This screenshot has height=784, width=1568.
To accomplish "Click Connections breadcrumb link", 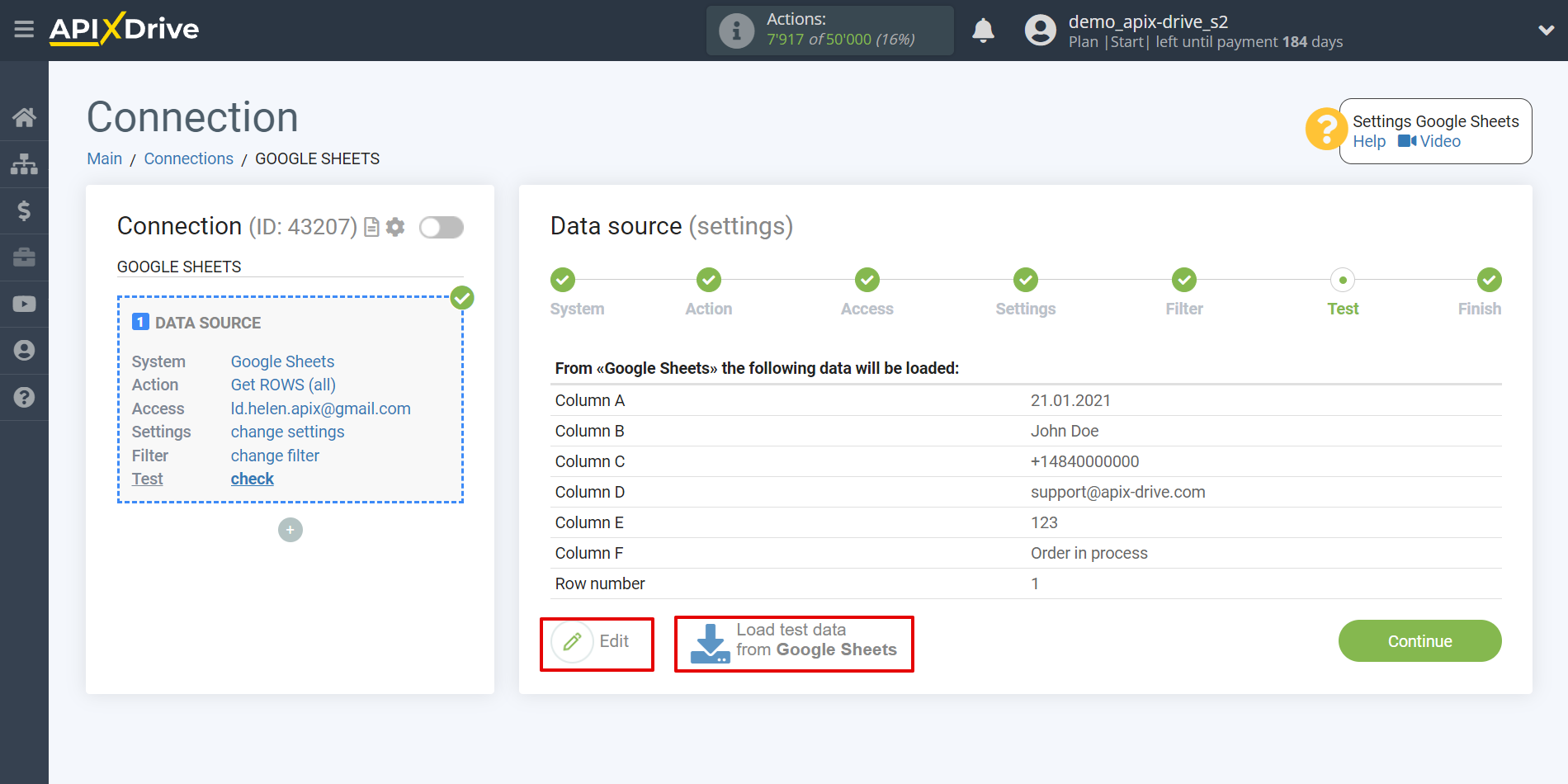I will (189, 158).
